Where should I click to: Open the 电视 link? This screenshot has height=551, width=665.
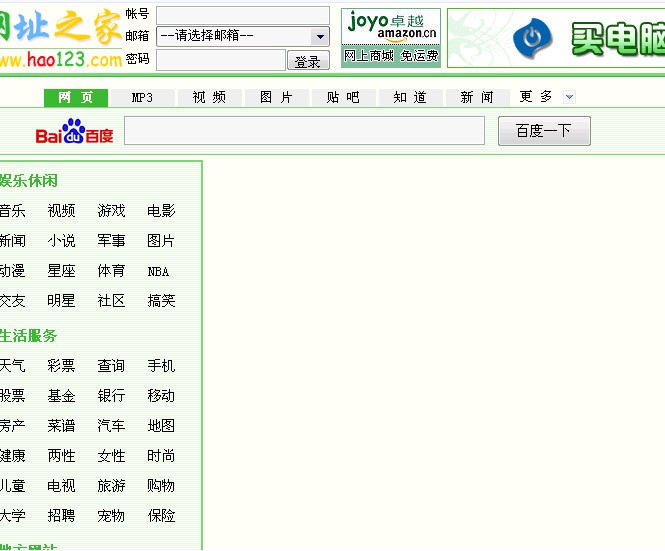click(x=61, y=486)
